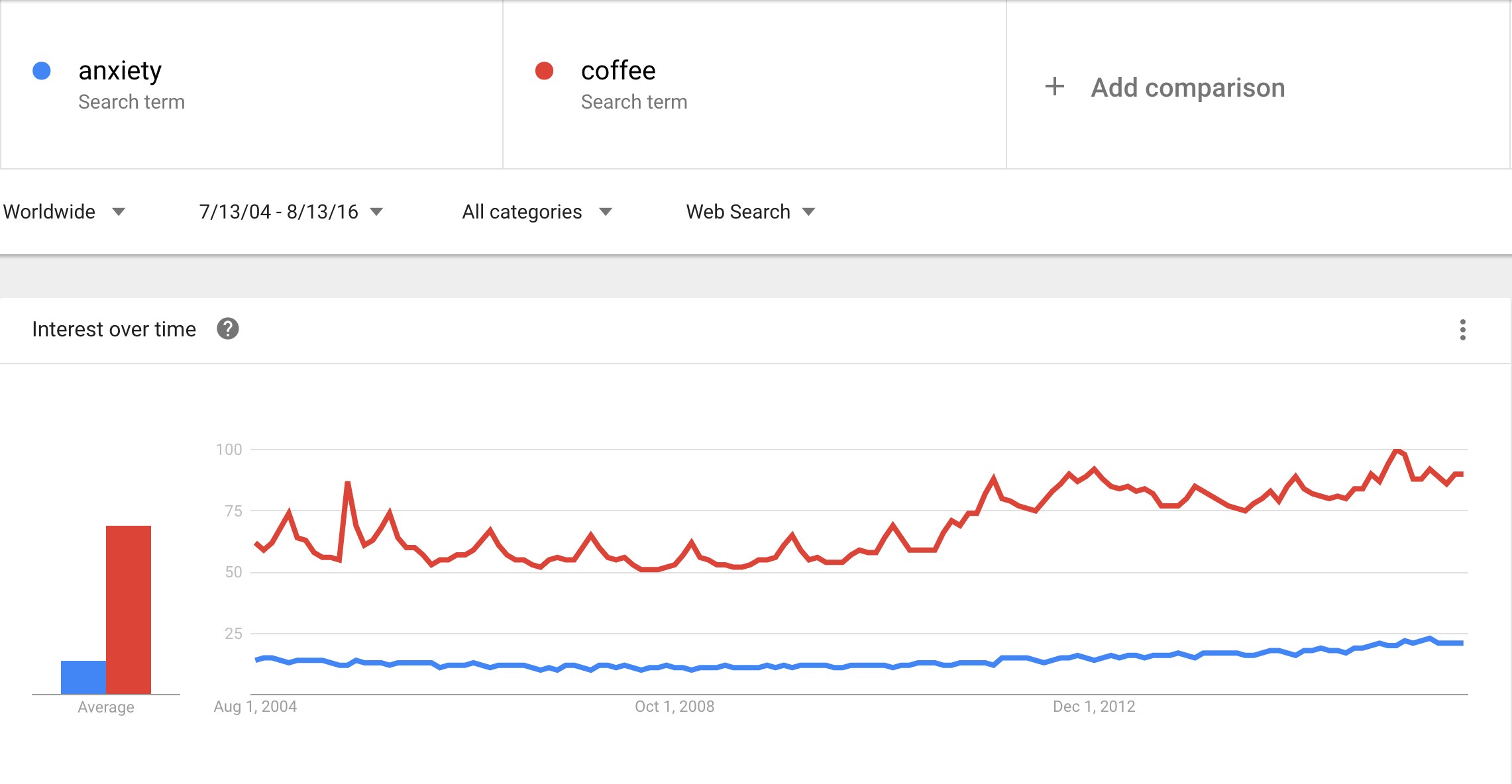
Task: Open the Interest over time help icon
Action: 228,328
